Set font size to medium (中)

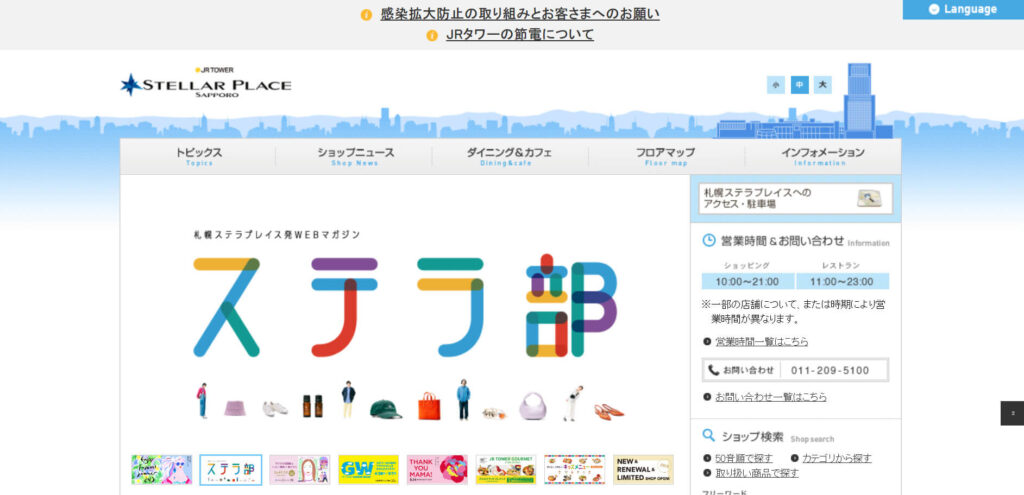(799, 85)
